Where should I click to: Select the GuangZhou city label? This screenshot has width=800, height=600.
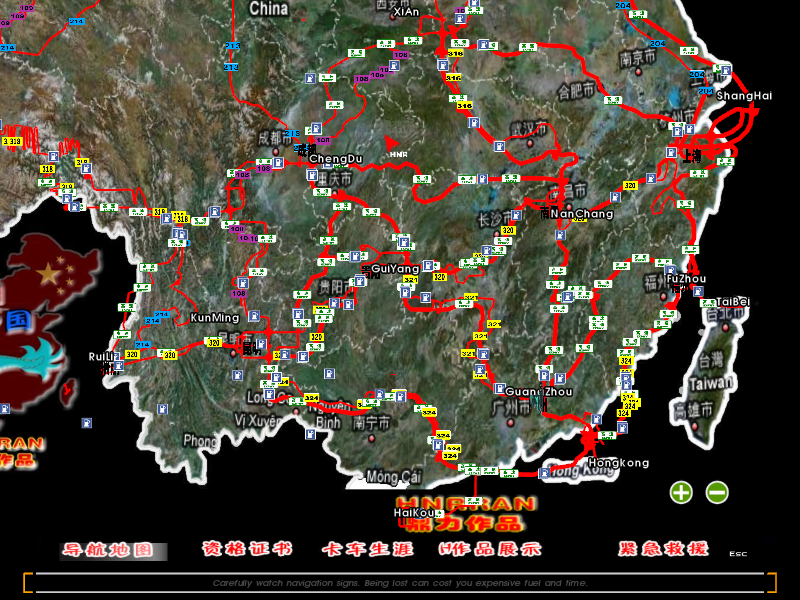539,391
